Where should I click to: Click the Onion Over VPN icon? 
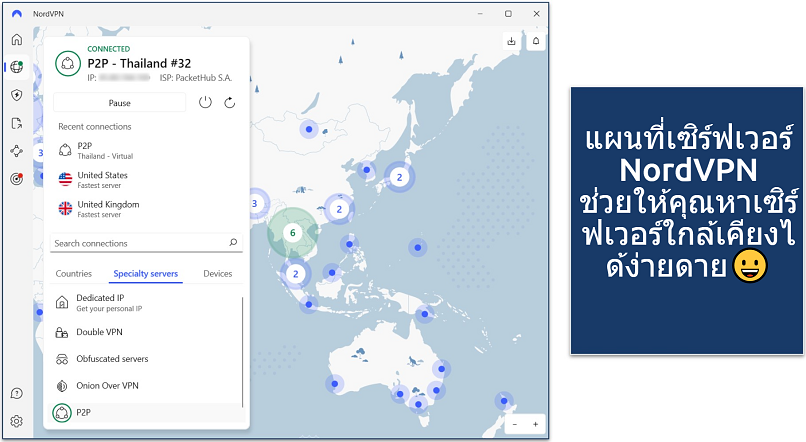[x=62, y=386]
